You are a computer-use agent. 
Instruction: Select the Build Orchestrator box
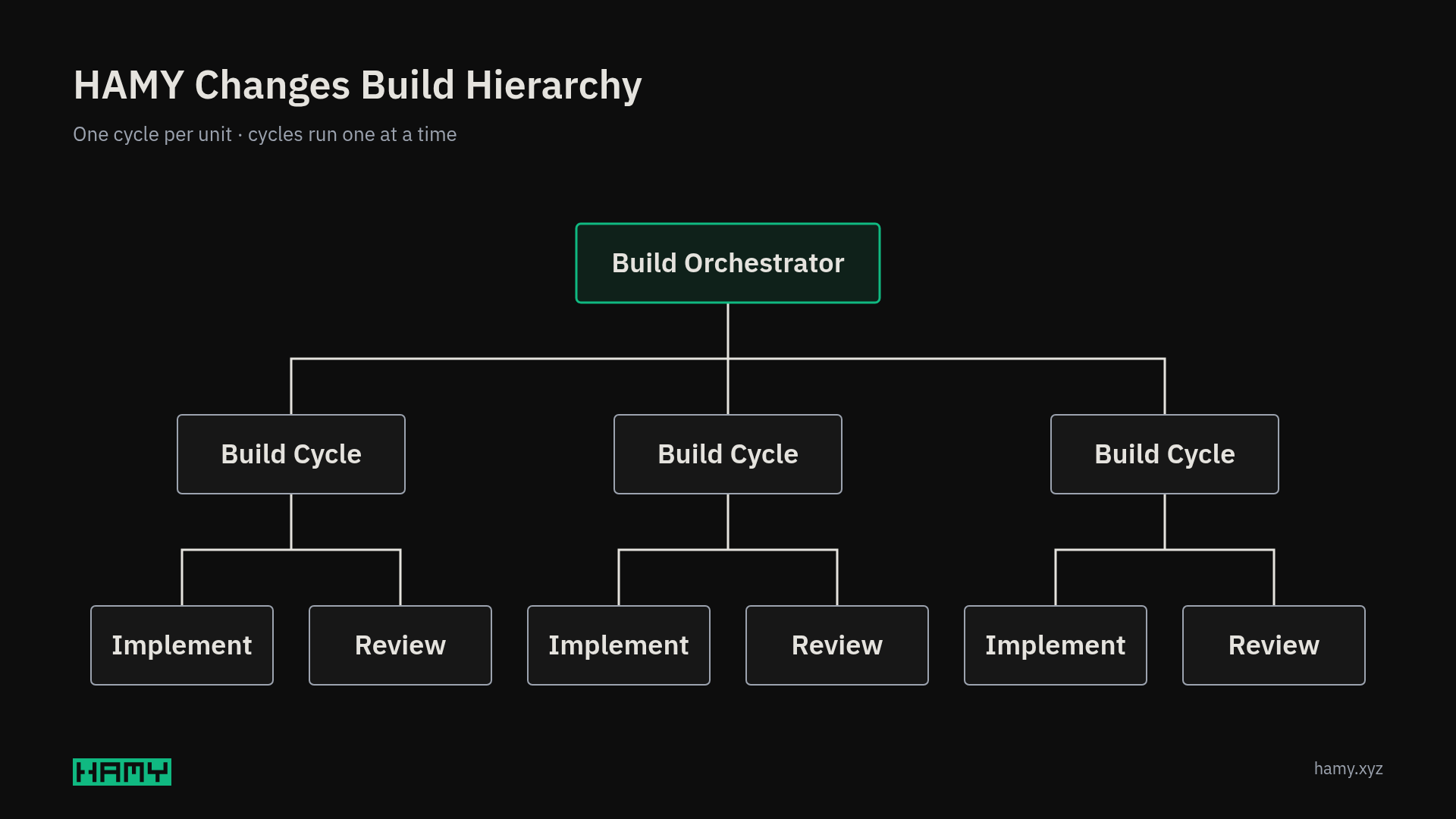coord(728,263)
